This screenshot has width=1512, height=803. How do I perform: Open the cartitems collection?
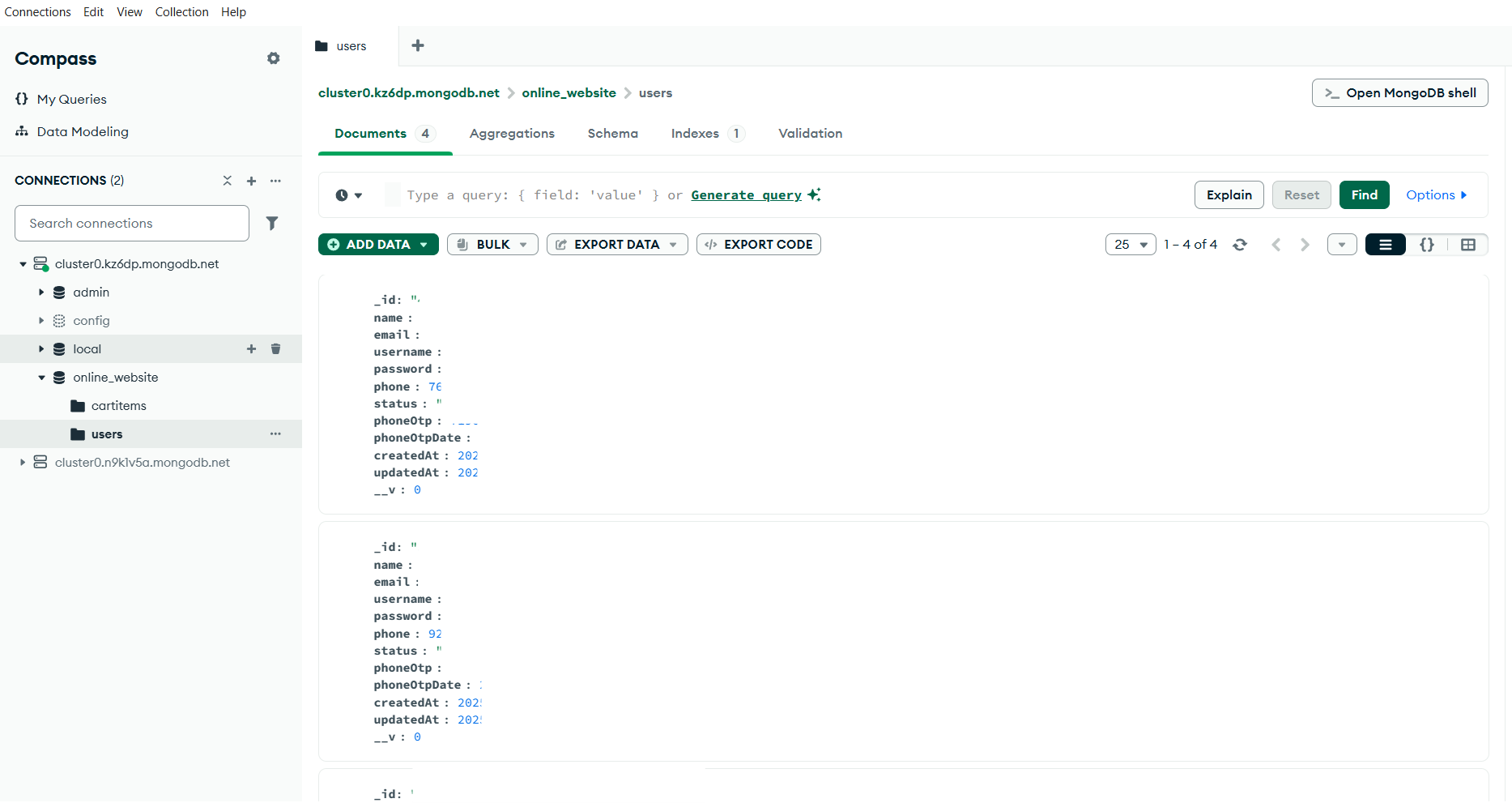pos(118,405)
